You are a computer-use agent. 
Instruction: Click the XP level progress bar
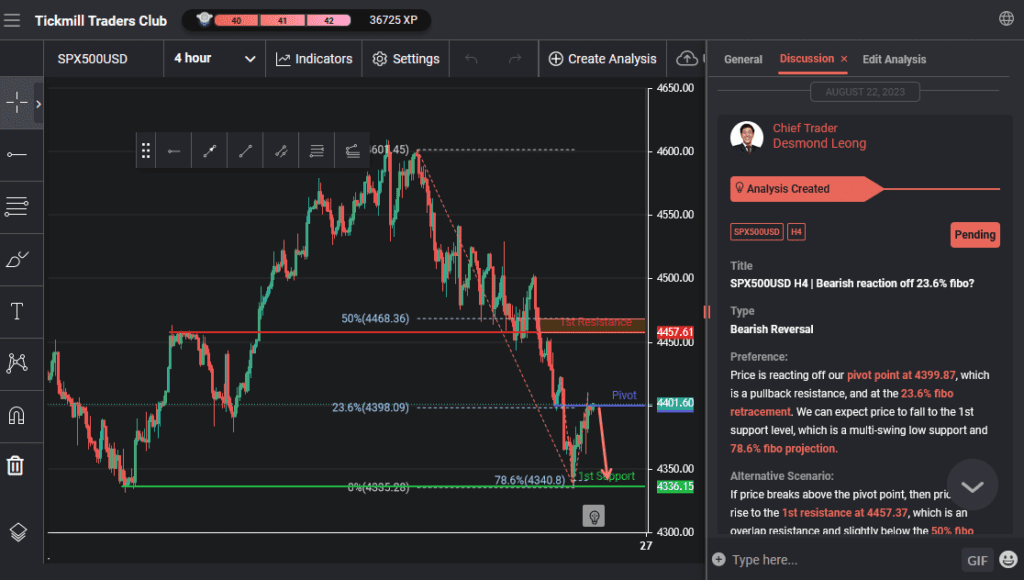pos(282,20)
